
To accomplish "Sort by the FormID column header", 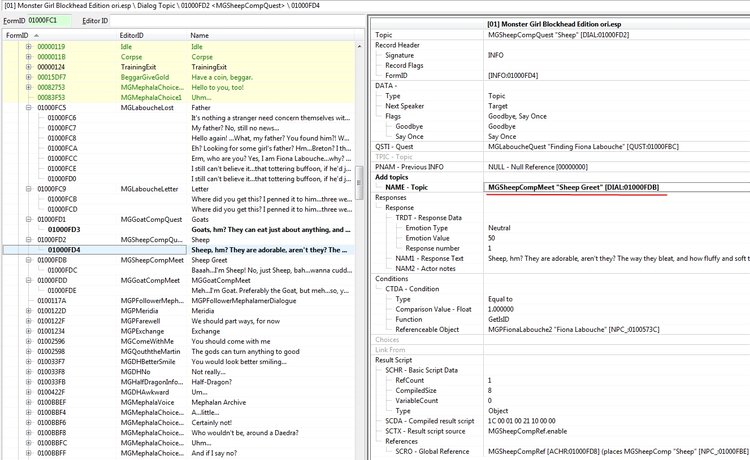I will [60, 35].
